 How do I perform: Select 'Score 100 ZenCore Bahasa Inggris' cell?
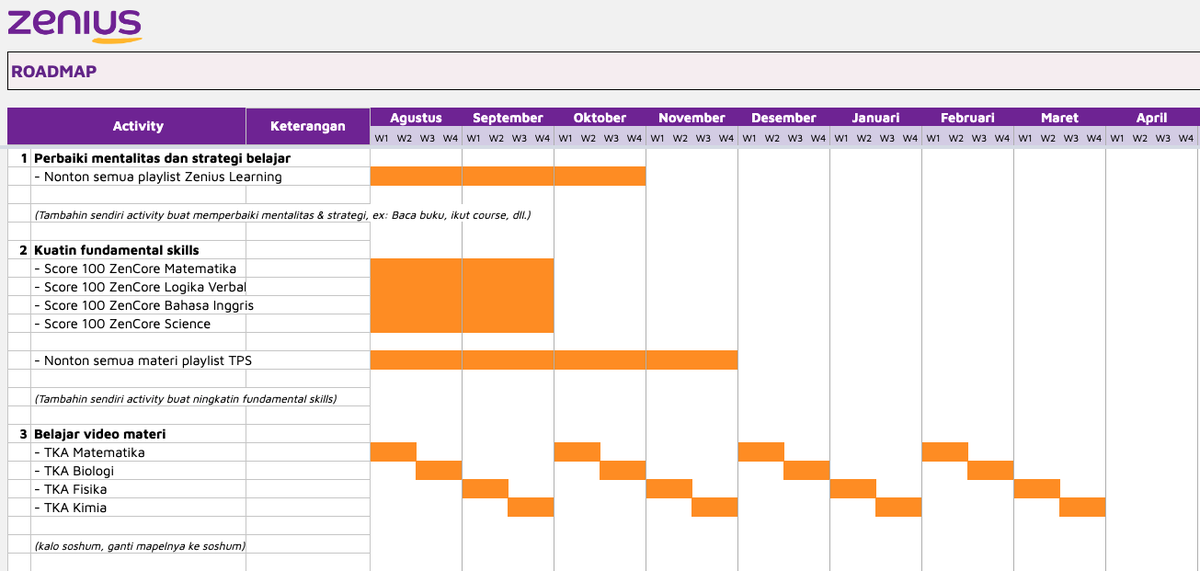(x=138, y=305)
